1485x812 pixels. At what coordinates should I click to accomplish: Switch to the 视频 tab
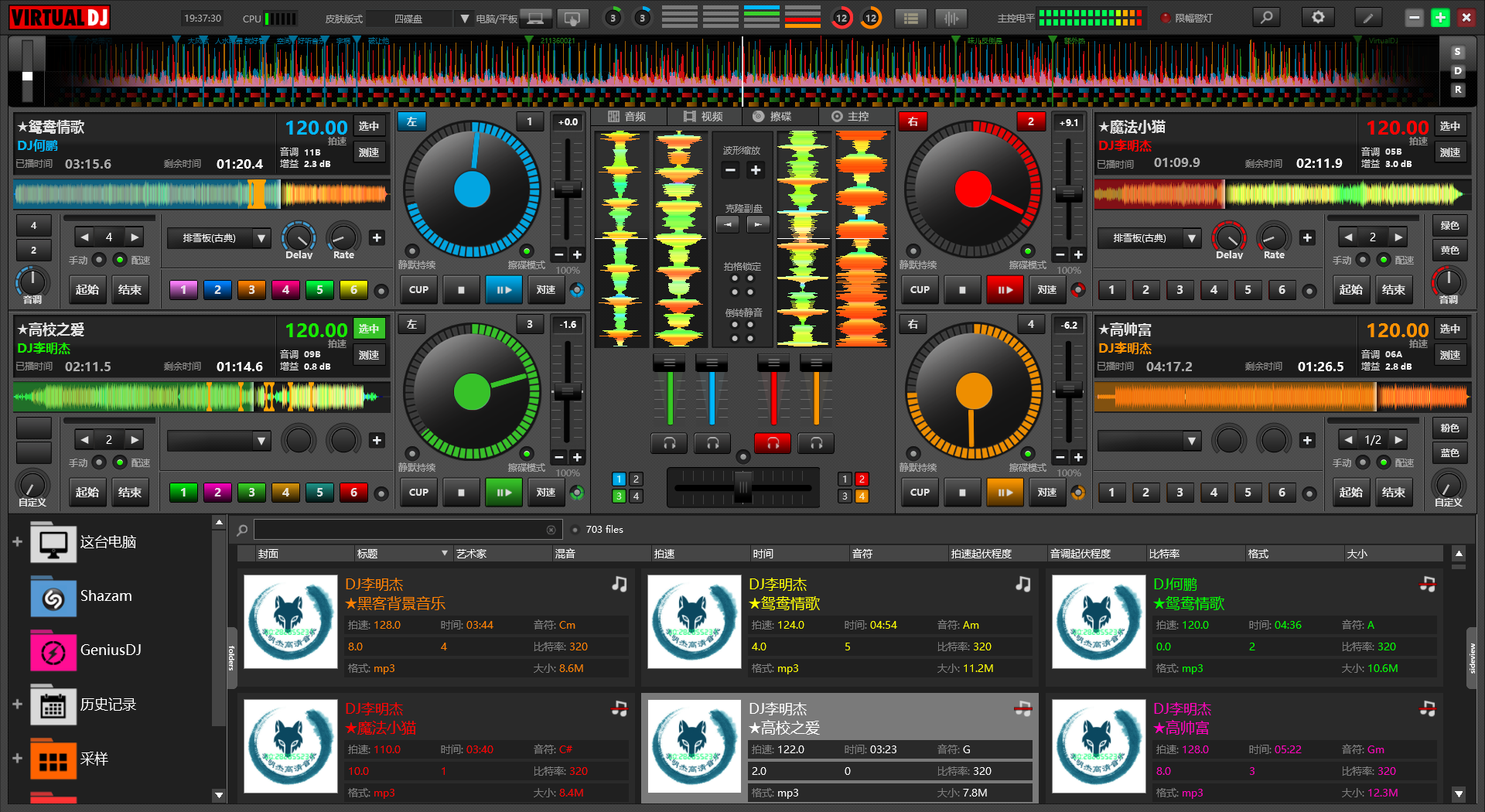point(703,116)
